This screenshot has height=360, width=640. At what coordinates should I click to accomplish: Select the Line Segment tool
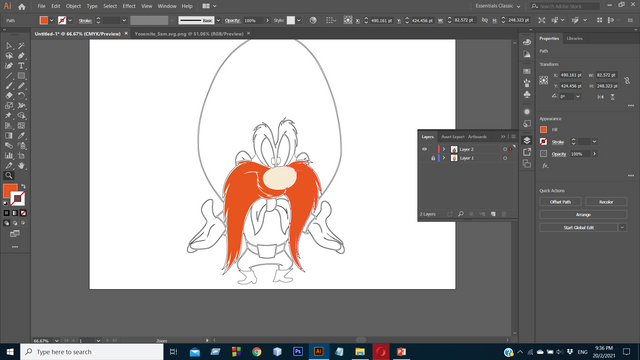point(9,76)
